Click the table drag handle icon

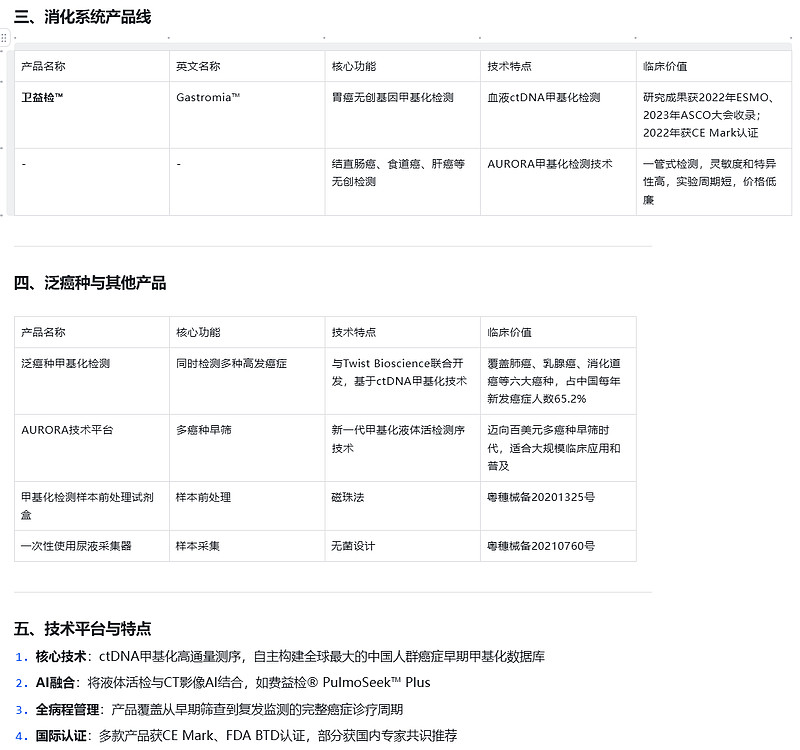click(x=4, y=38)
